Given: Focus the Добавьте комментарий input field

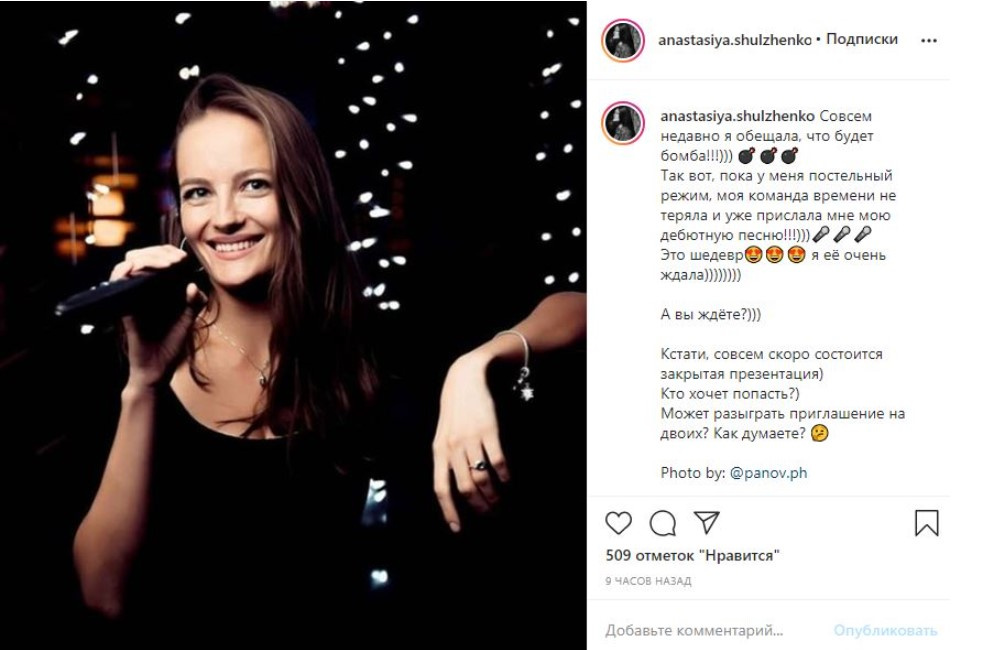Looking at the screenshot, I should (x=700, y=631).
